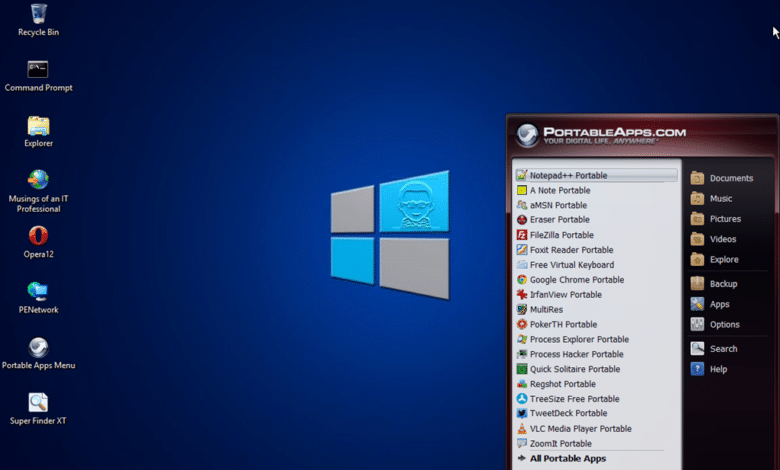Screen dimensions: 780x470
Task: Click the Notepad++ Portable icon in menu
Action: coord(522,175)
